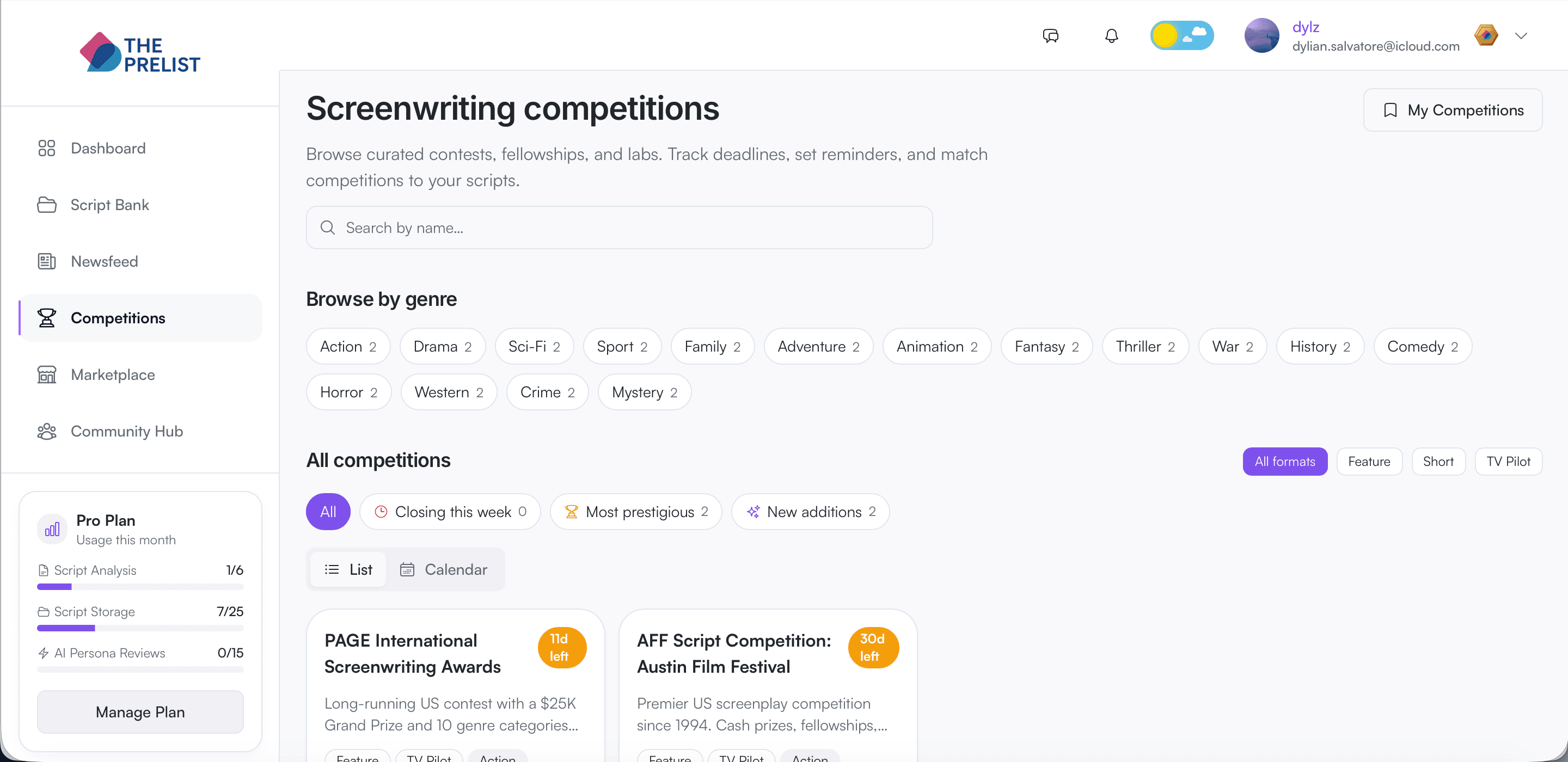Expand the account dropdown chevron
1568x762 pixels.
pos(1521,36)
